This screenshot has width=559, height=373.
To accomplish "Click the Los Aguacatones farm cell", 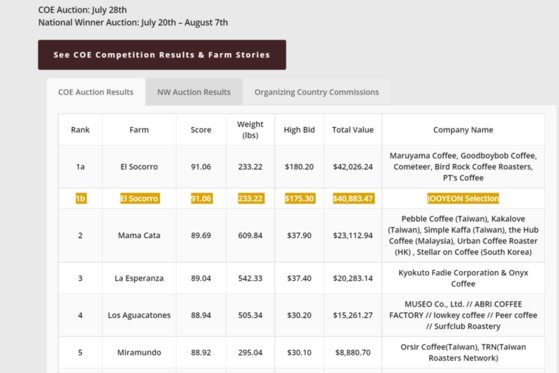I will coord(139,315).
